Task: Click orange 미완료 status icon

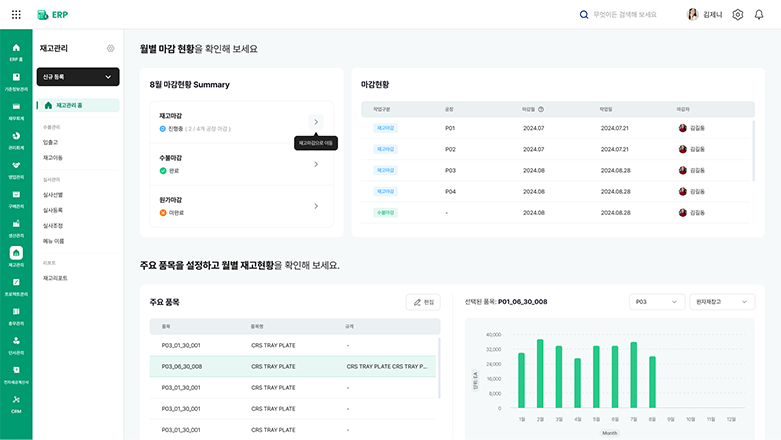Action: (163, 213)
